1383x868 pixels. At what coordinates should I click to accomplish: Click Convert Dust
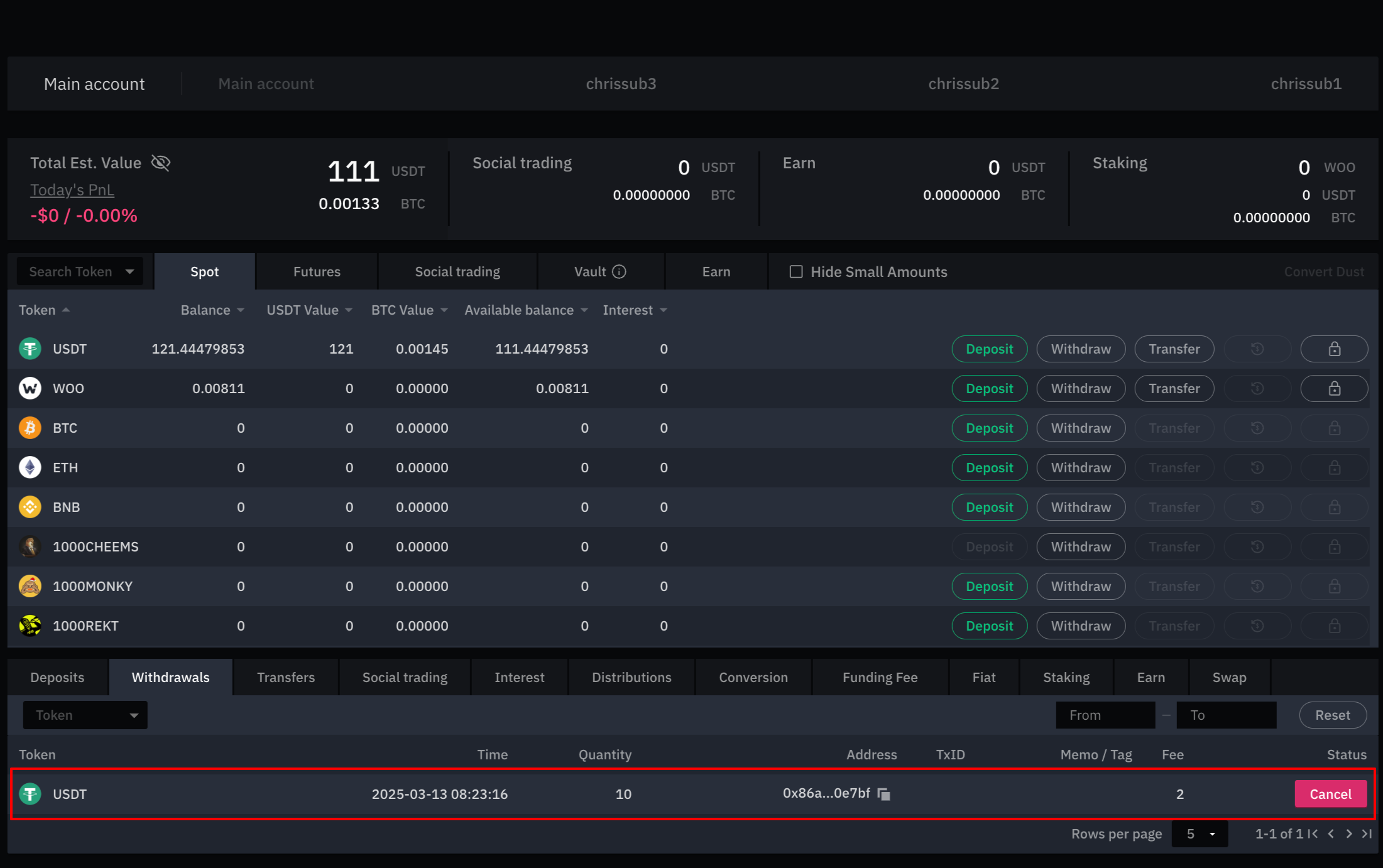1324,272
